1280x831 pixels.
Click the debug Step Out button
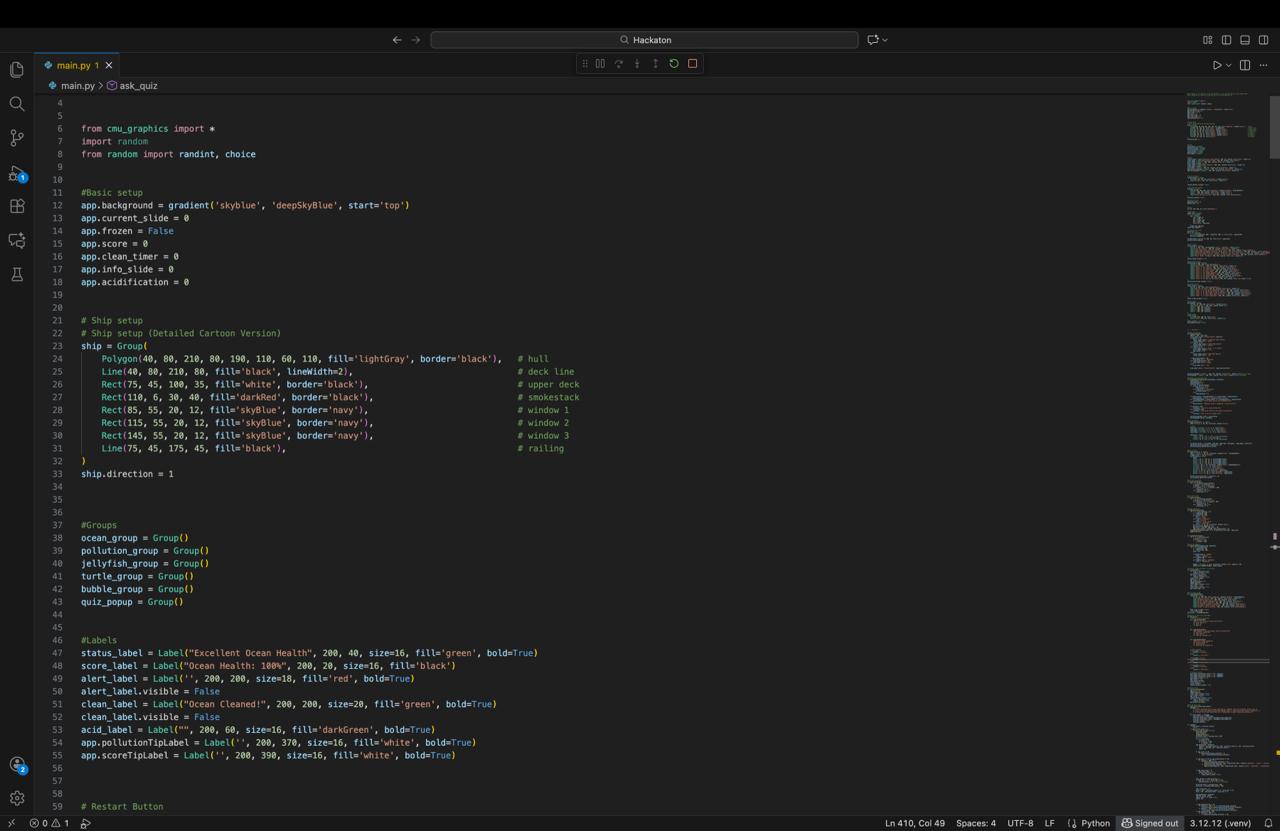click(656, 64)
